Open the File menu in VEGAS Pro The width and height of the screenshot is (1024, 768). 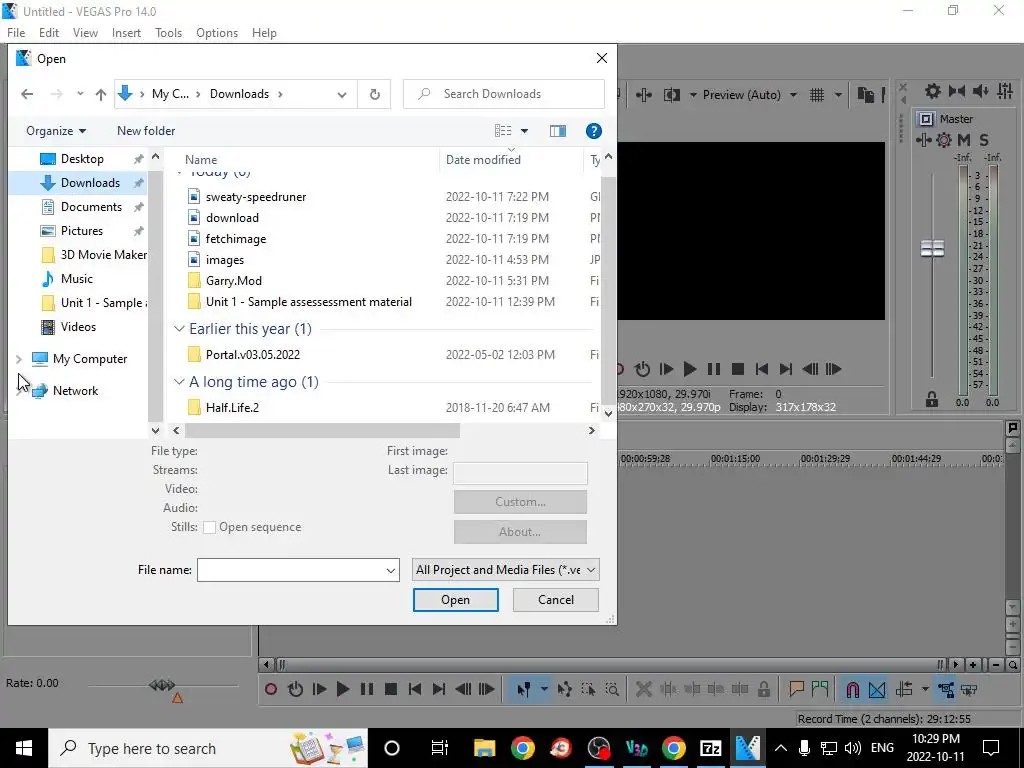16,33
